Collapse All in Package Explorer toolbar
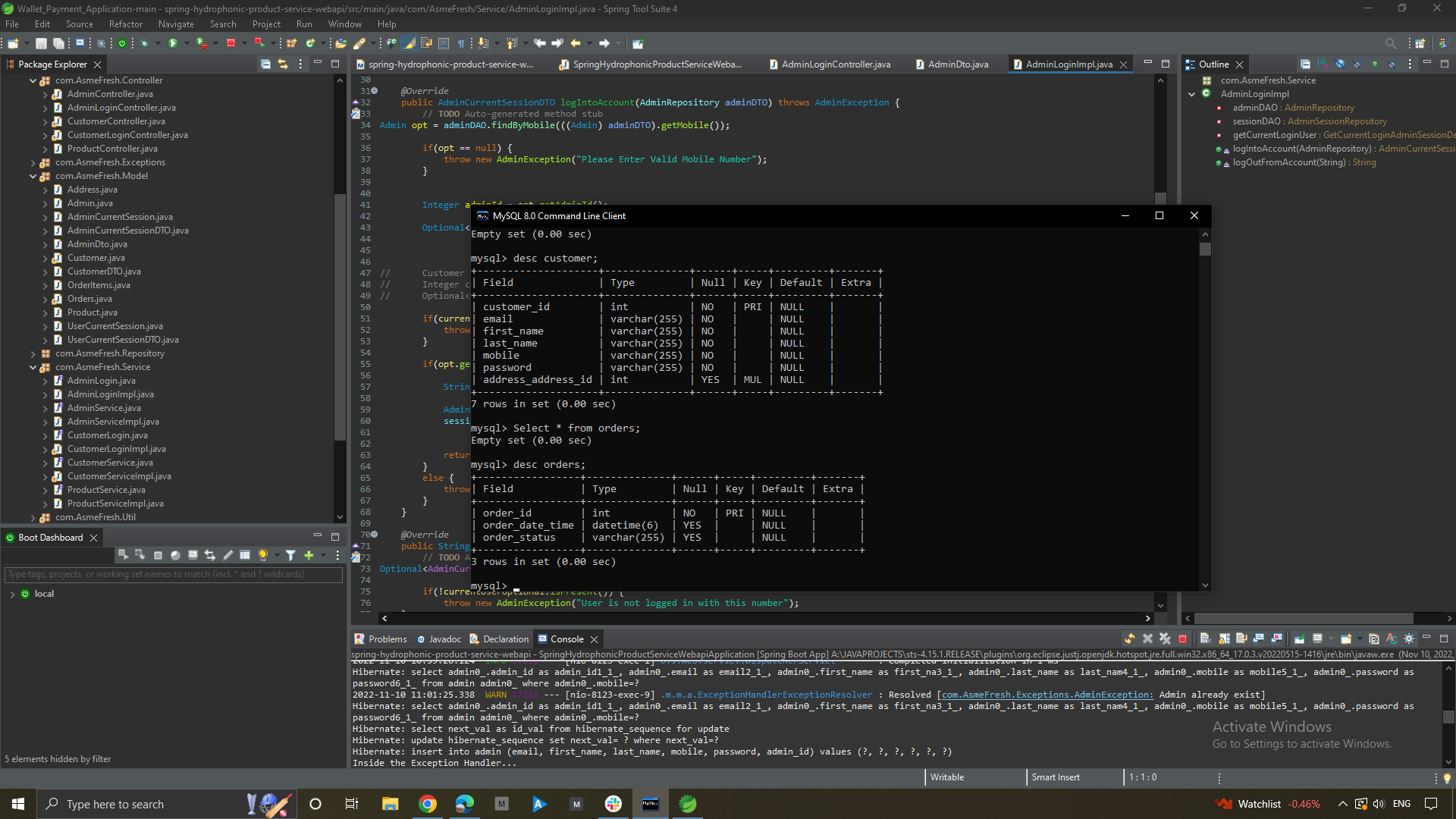 pyautogui.click(x=265, y=64)
